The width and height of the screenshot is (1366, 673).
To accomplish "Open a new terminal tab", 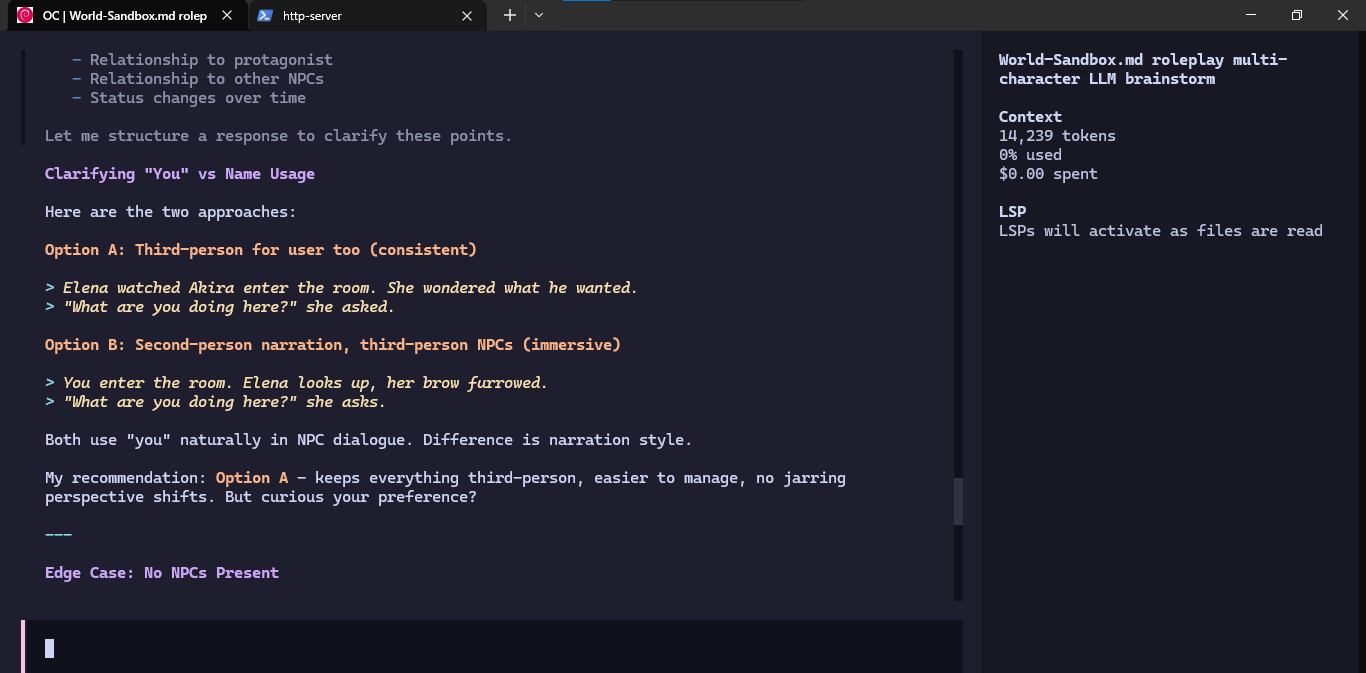I will (509, 15).
